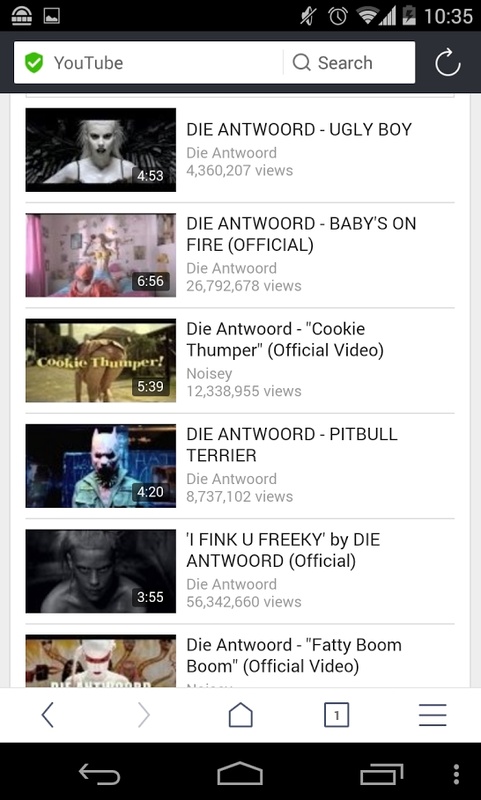Open BABY'S ON FIRE (OFFICIAL) video title
This screenshot has width=481, height=800.
pyautogui.click(x=301, y=234)
